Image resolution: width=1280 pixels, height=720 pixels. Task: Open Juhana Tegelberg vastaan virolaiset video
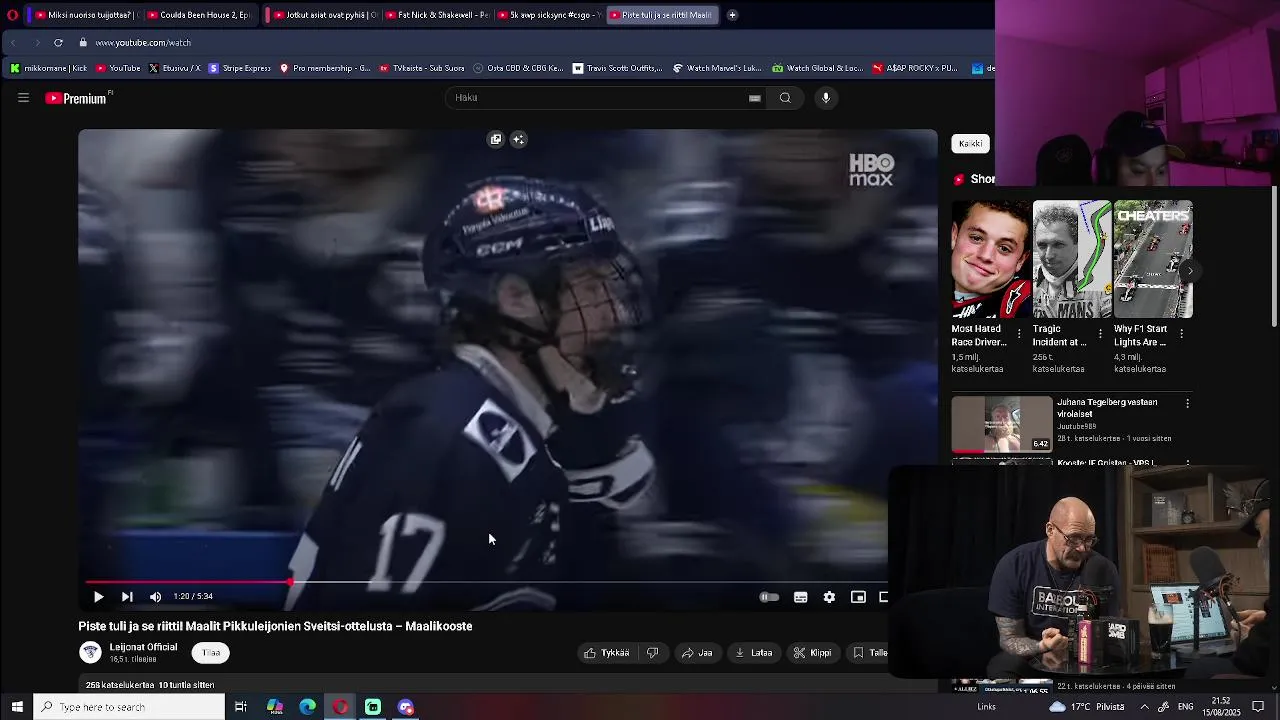(x=1107, y=407)
